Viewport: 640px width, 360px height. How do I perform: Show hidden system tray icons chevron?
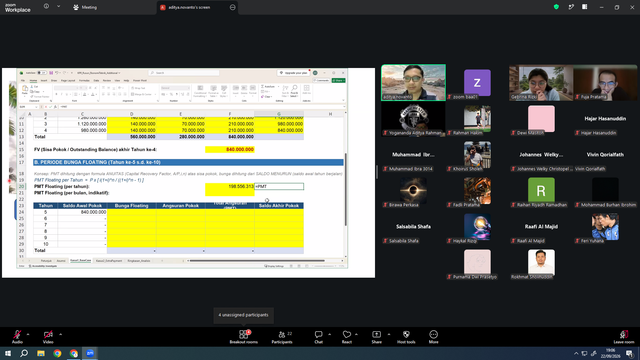[x=576, y=353]
